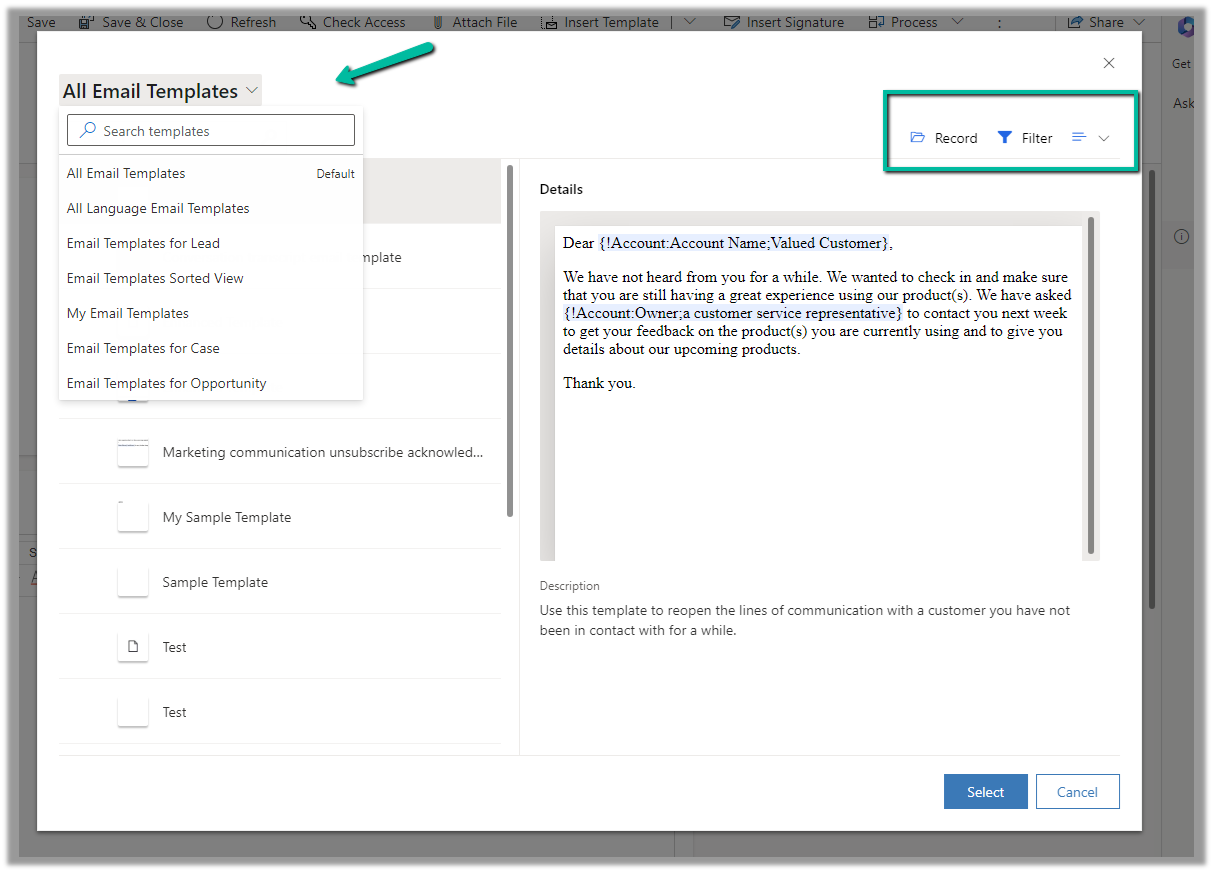Click the Sample Template thumbnail icon

click(133, 582)
